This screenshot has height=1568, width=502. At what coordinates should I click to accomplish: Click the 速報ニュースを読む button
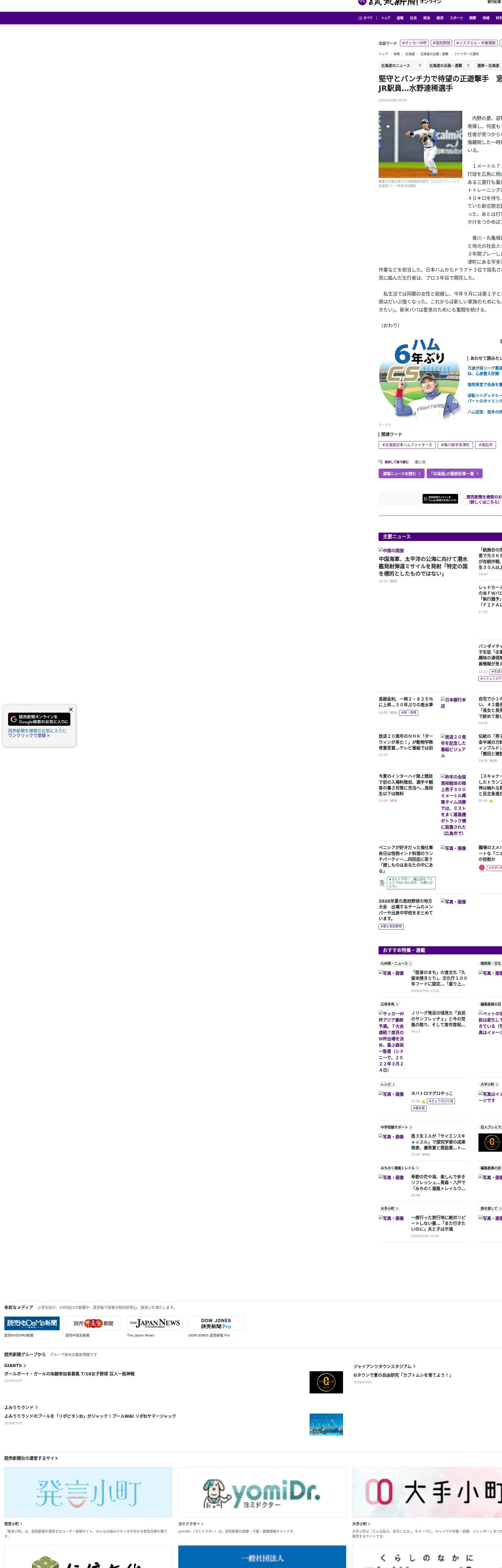click(x=402, y=474)
